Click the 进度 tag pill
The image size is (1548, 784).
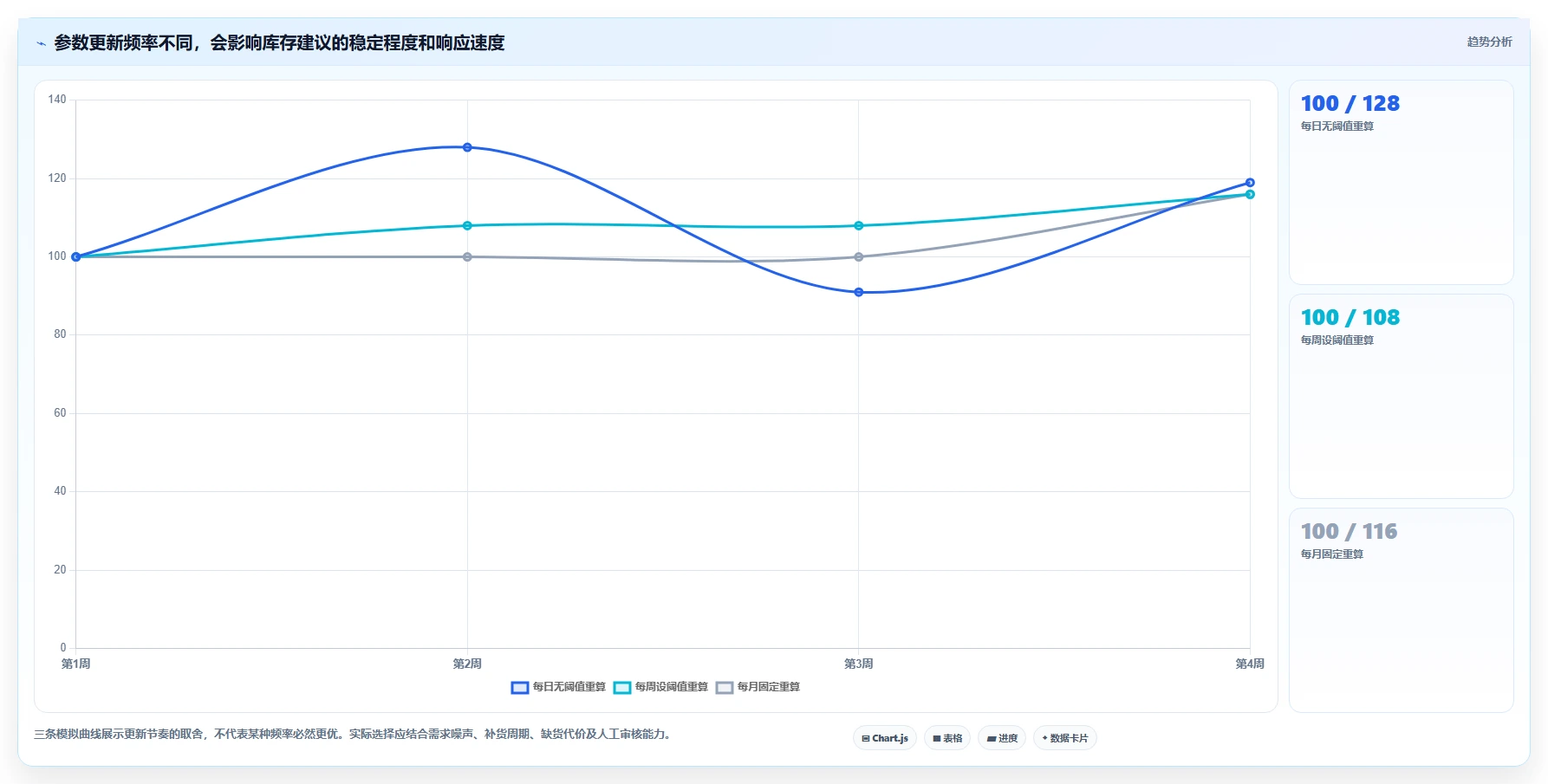click(1002, 738)
